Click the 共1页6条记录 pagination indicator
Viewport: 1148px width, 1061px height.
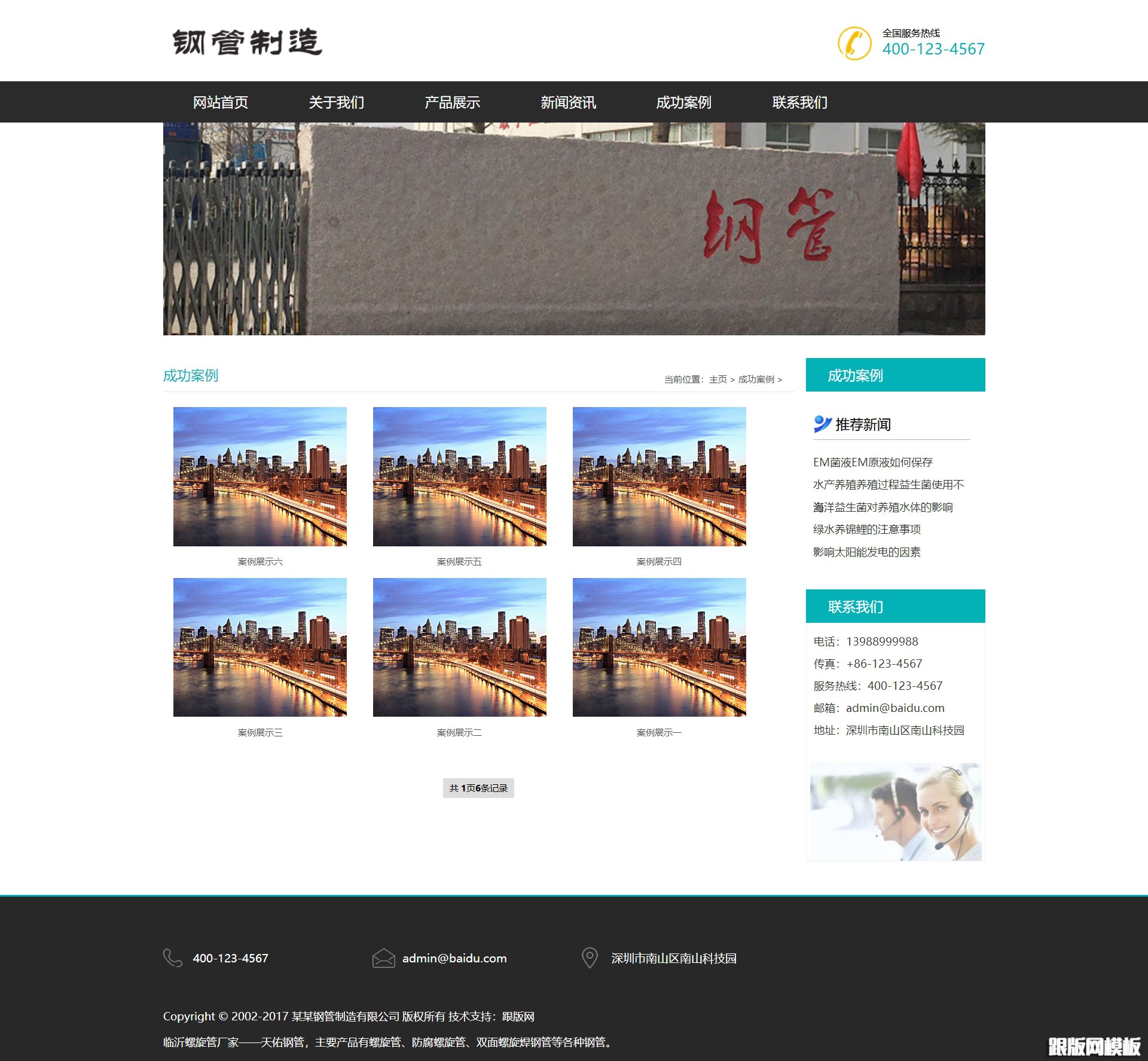[x=478, y=788]
